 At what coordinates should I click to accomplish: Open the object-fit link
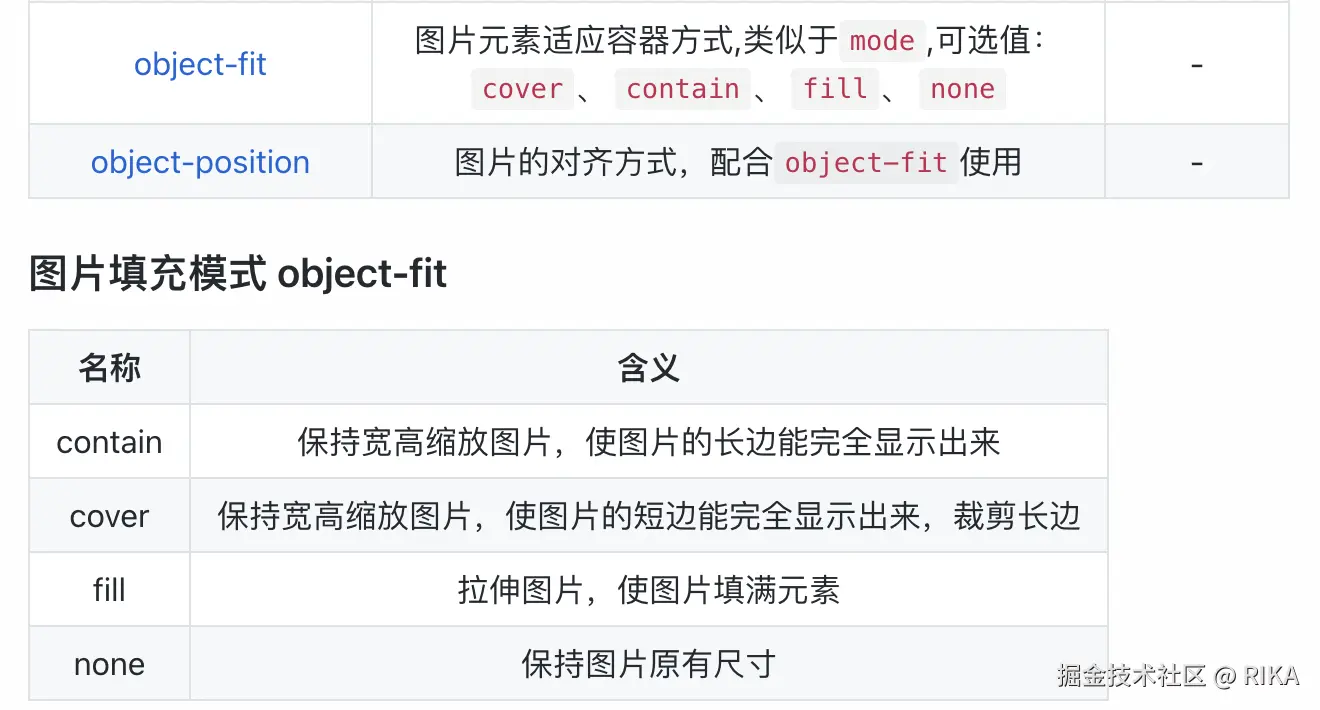[x=200, y=64]
